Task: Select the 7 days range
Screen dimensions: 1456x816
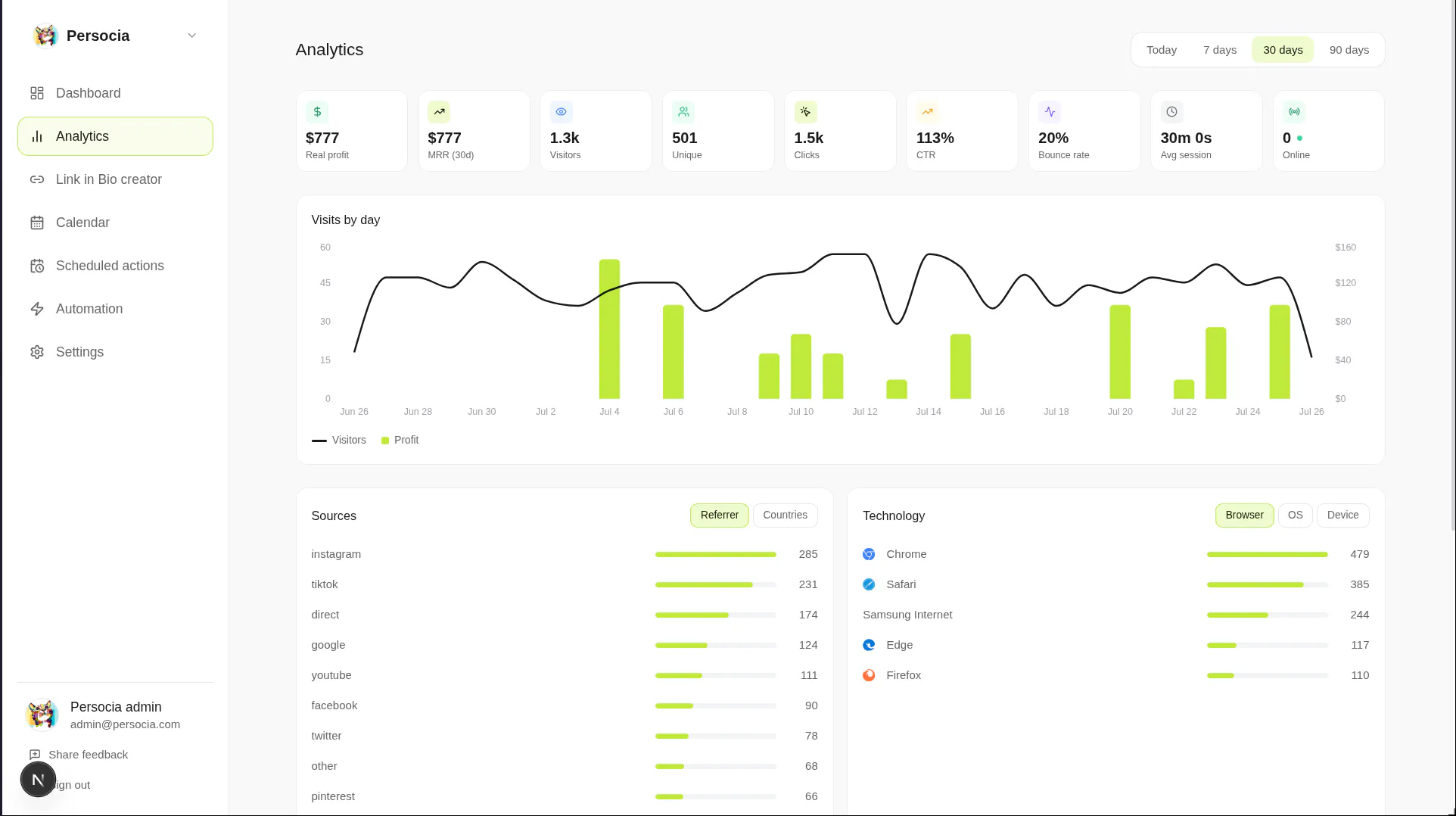Action: coord(1220,50)
